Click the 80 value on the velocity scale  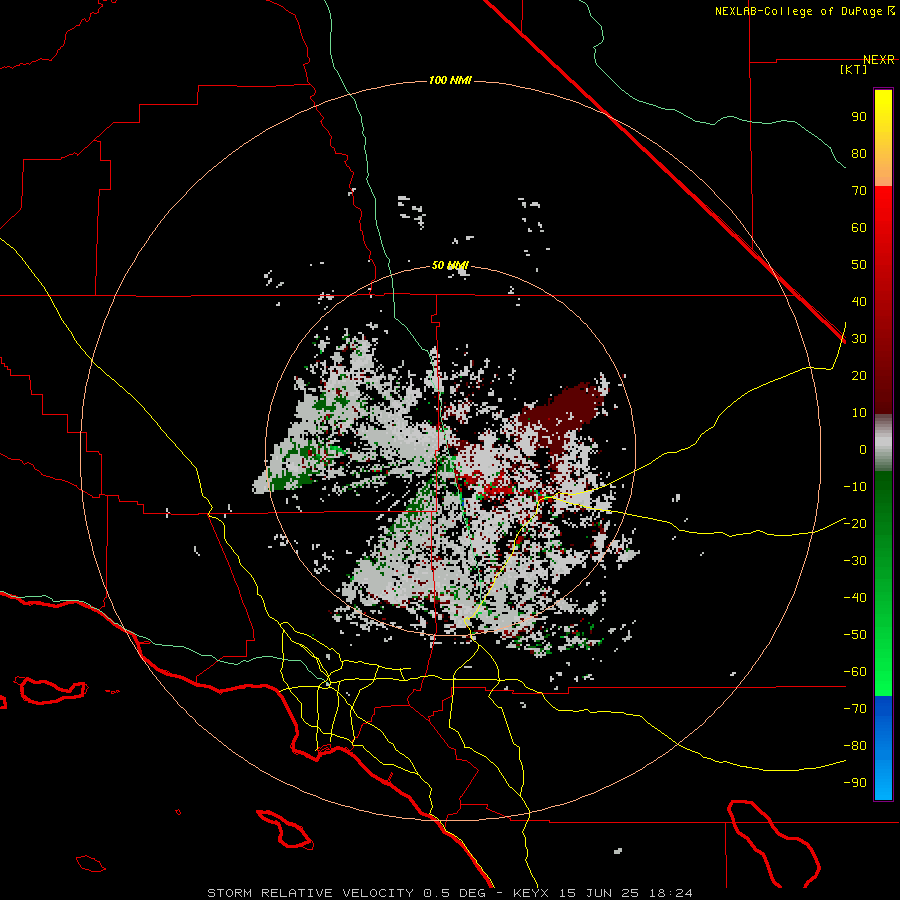click(859, 153)
